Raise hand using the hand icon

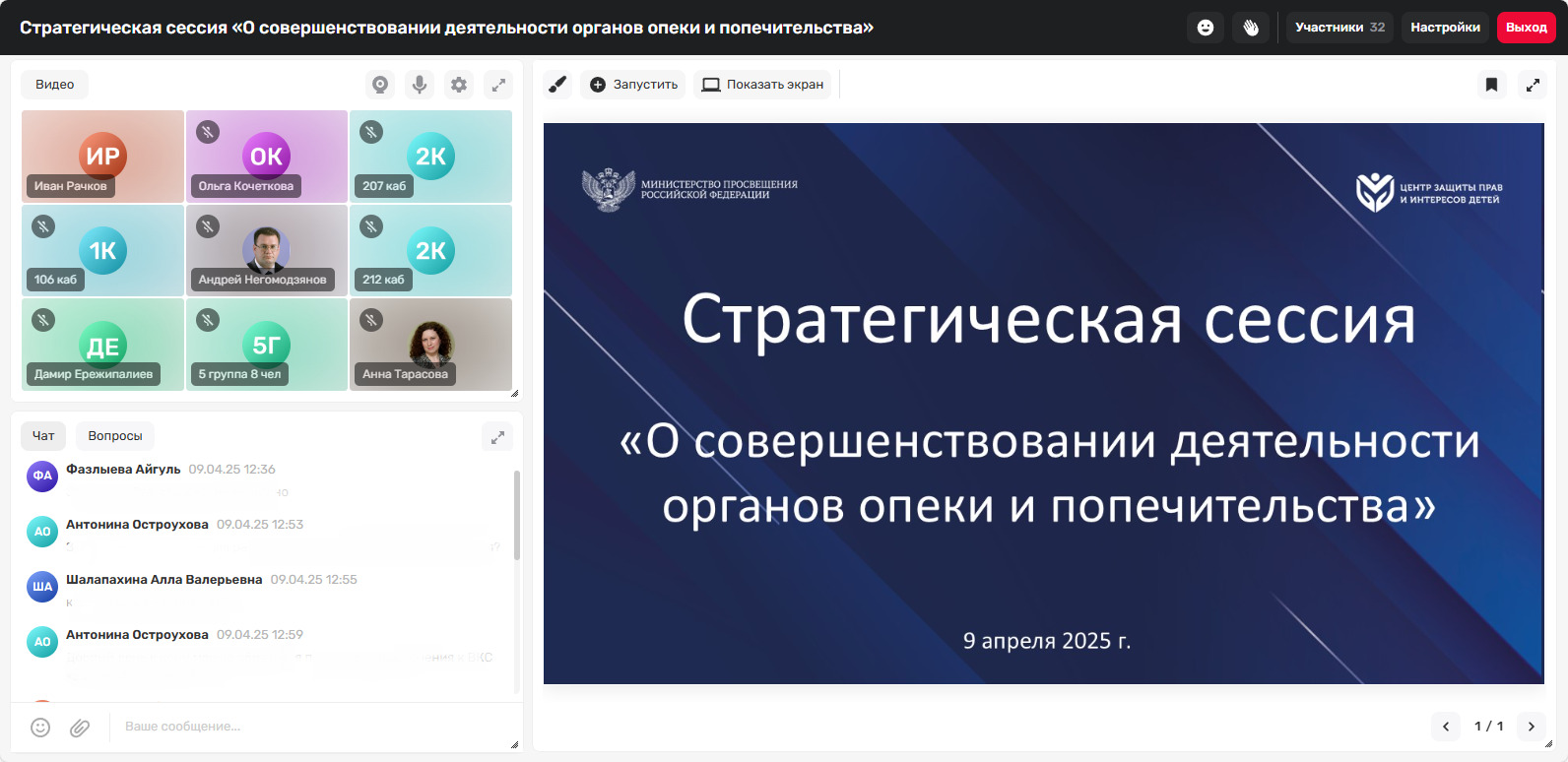pyautogui.click(x=1251, y=28)
